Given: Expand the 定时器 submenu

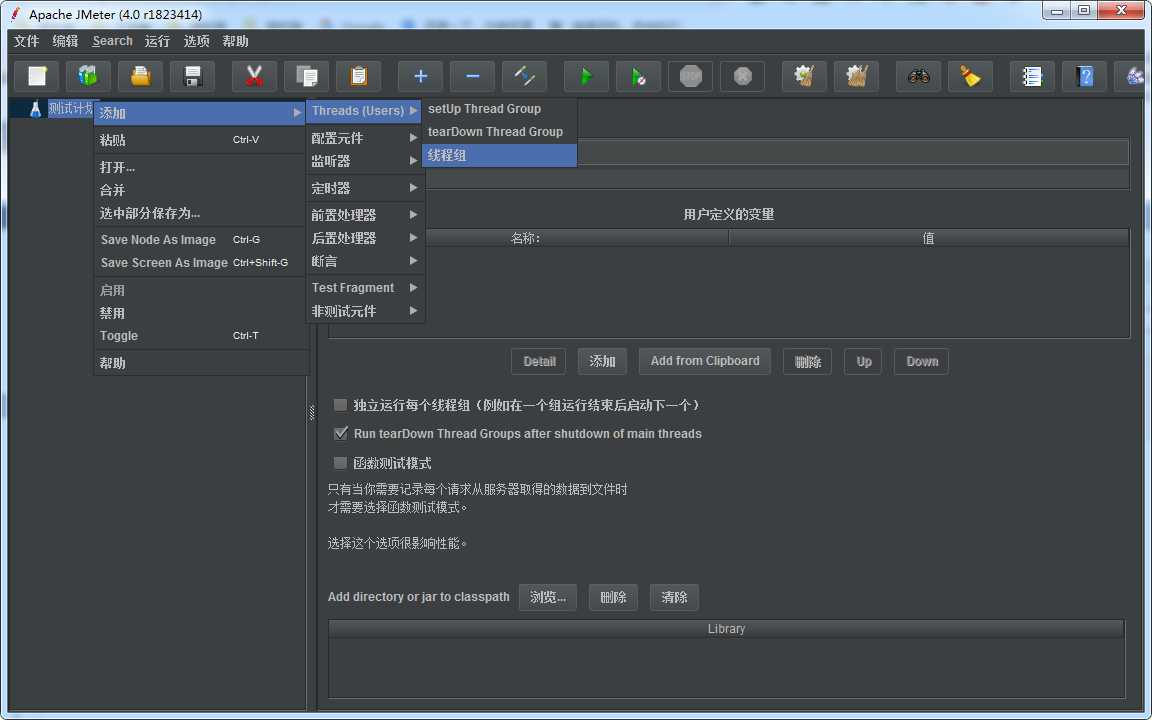Looking at the screenshot, I should point(364,188).
